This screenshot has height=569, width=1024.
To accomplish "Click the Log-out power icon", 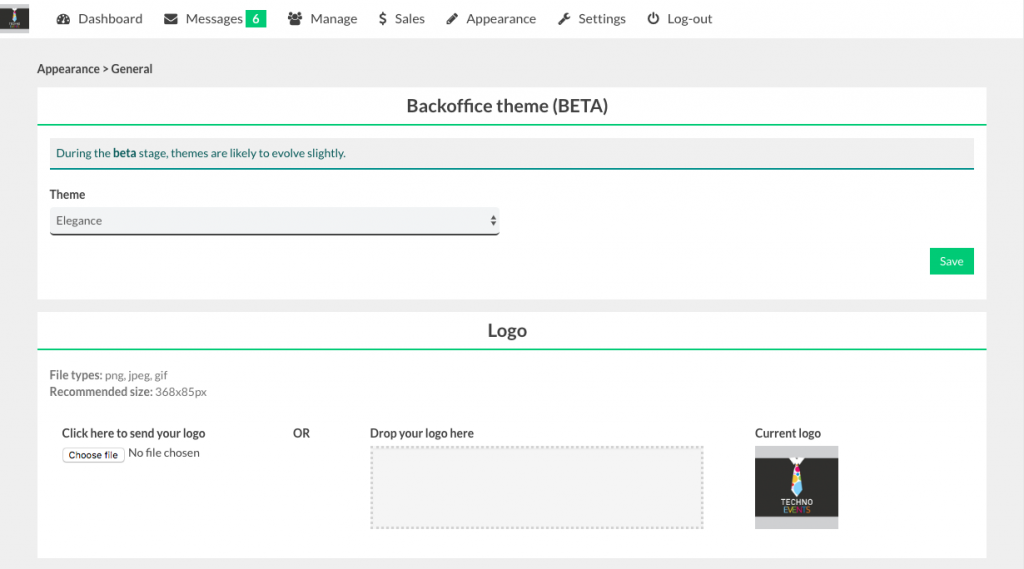I will pos(653,19).
